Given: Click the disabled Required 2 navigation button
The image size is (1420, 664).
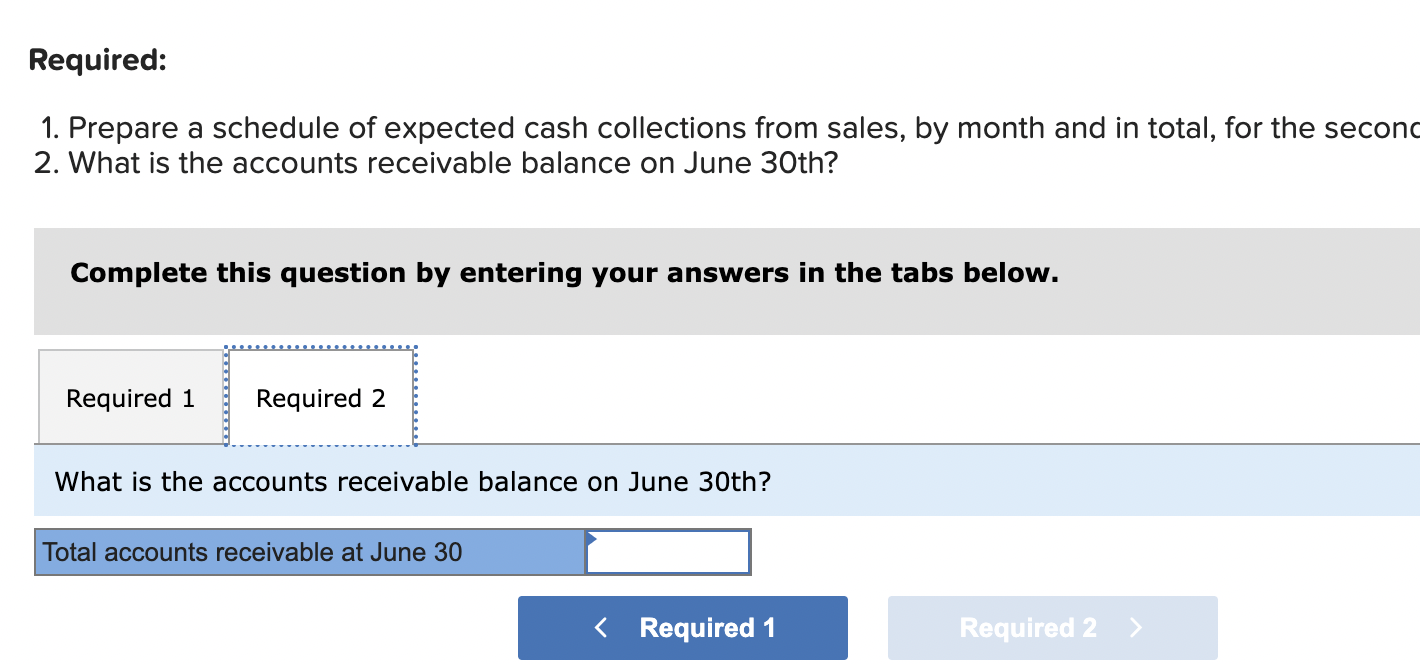Looking at the screenshot, I should point(1052,627).
